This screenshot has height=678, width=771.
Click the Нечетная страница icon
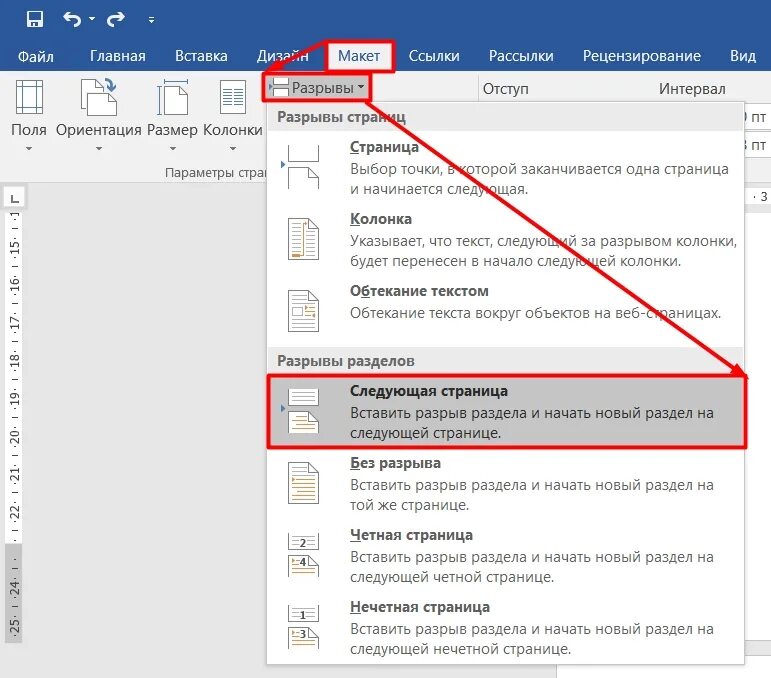(x=303, y=627)
